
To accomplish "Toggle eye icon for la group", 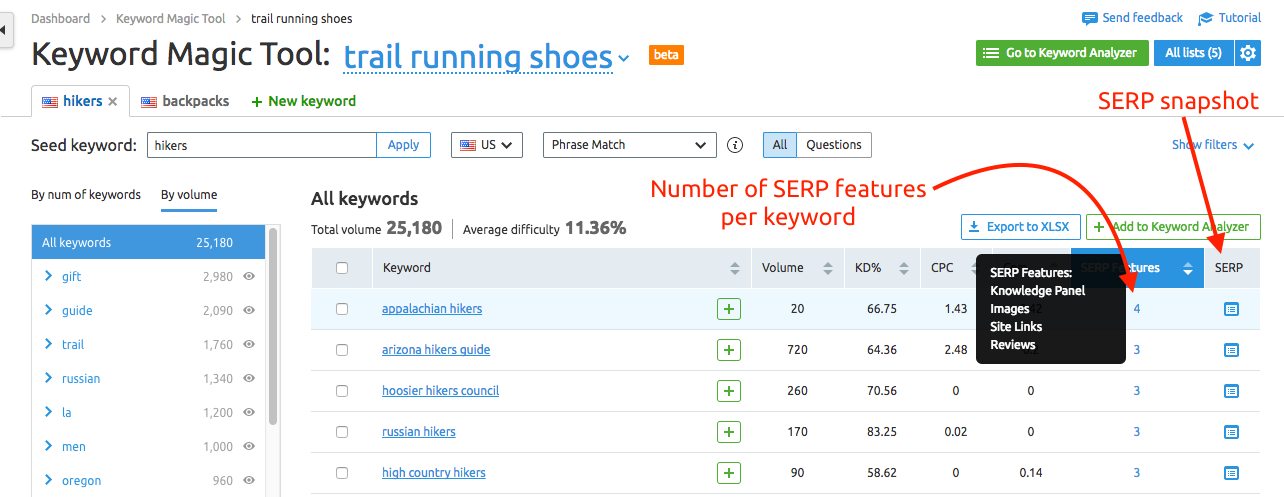I will 249,413.
